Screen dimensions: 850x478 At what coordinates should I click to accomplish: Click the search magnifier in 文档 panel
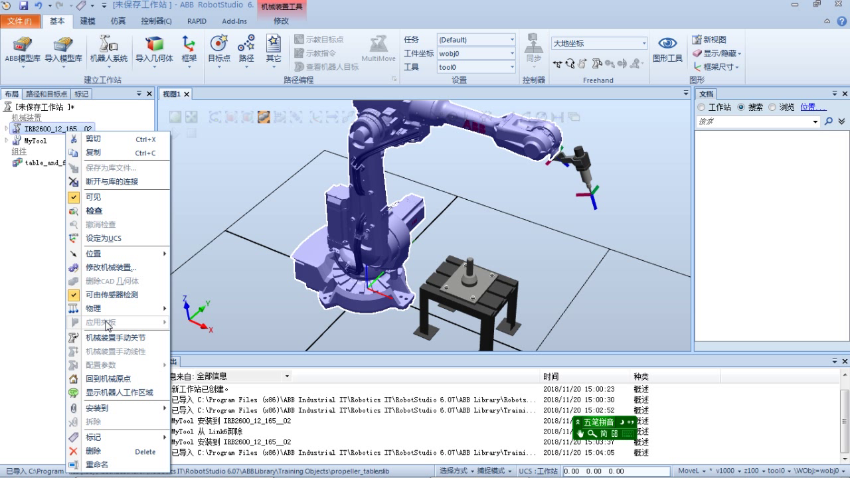[x=828, y=121]
